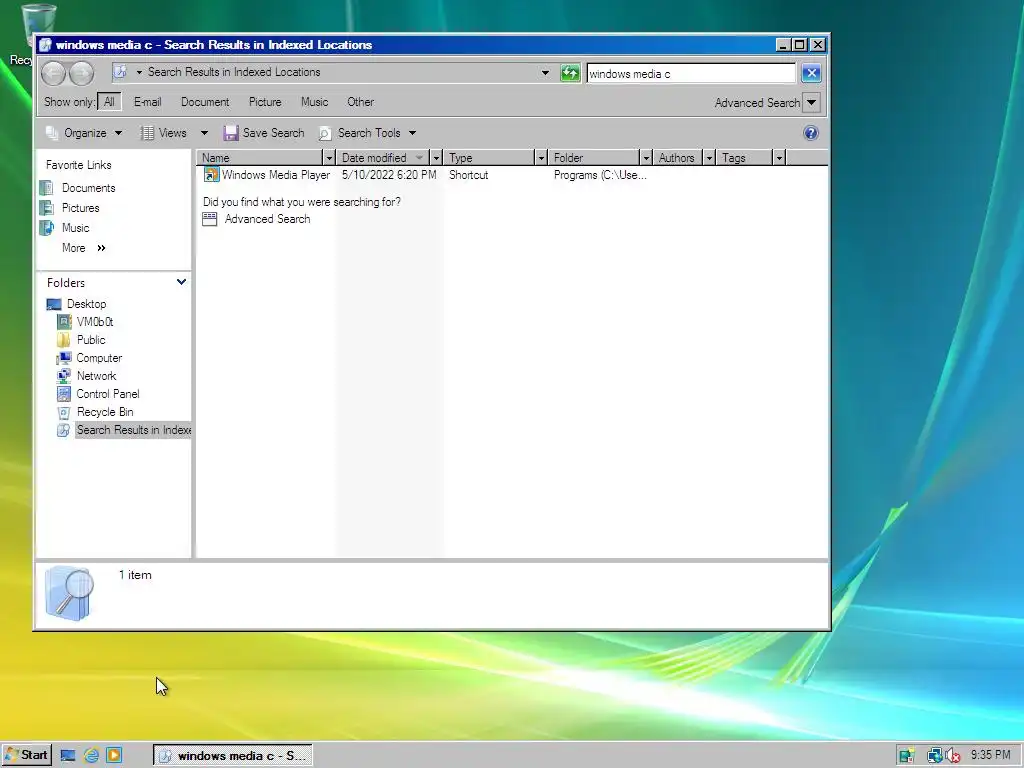This screenshot has height=768, width=1024.
Task: Click the Desktop icon in Folders tree
Action: click(54, 304)
